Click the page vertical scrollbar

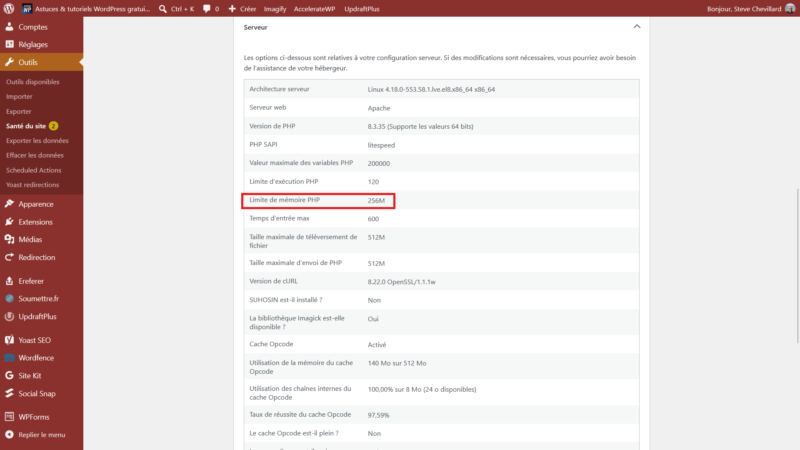797,265
